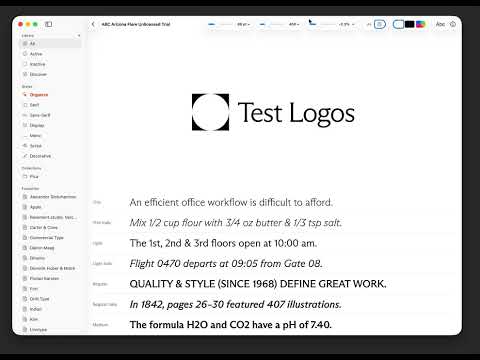Click the Script category icon
This screenshot has width=480, height=360.
[x=25, y=146]
